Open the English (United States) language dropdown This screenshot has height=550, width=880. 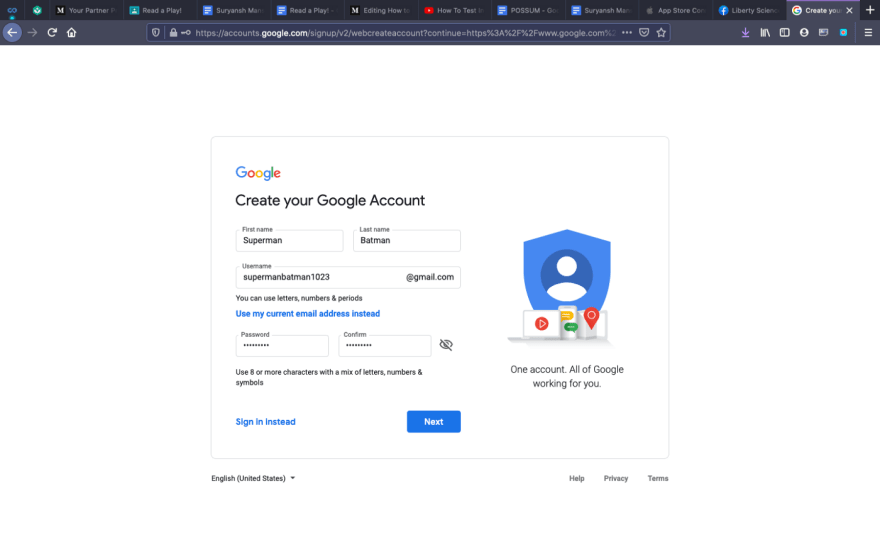253,478
